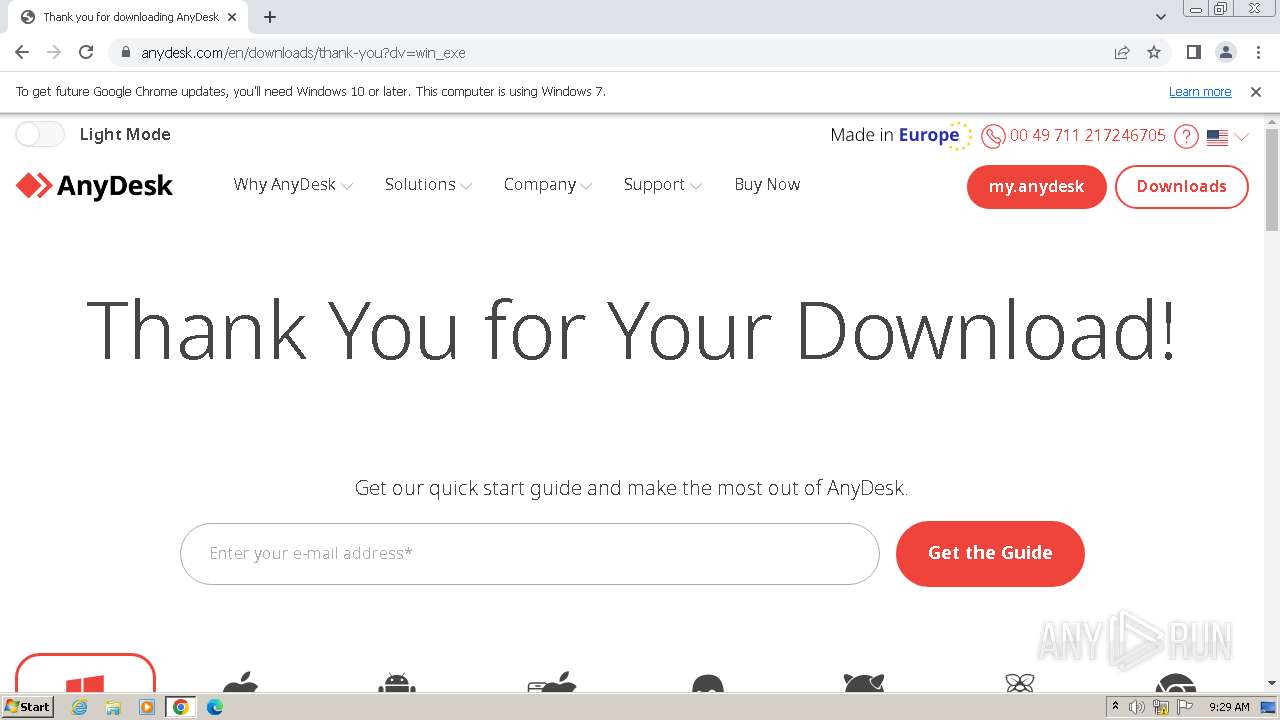Viewport: 1280px width, 720px height.
Task: Click the taskbar clock showing 9:29 AM
Action: (1229, 707)
